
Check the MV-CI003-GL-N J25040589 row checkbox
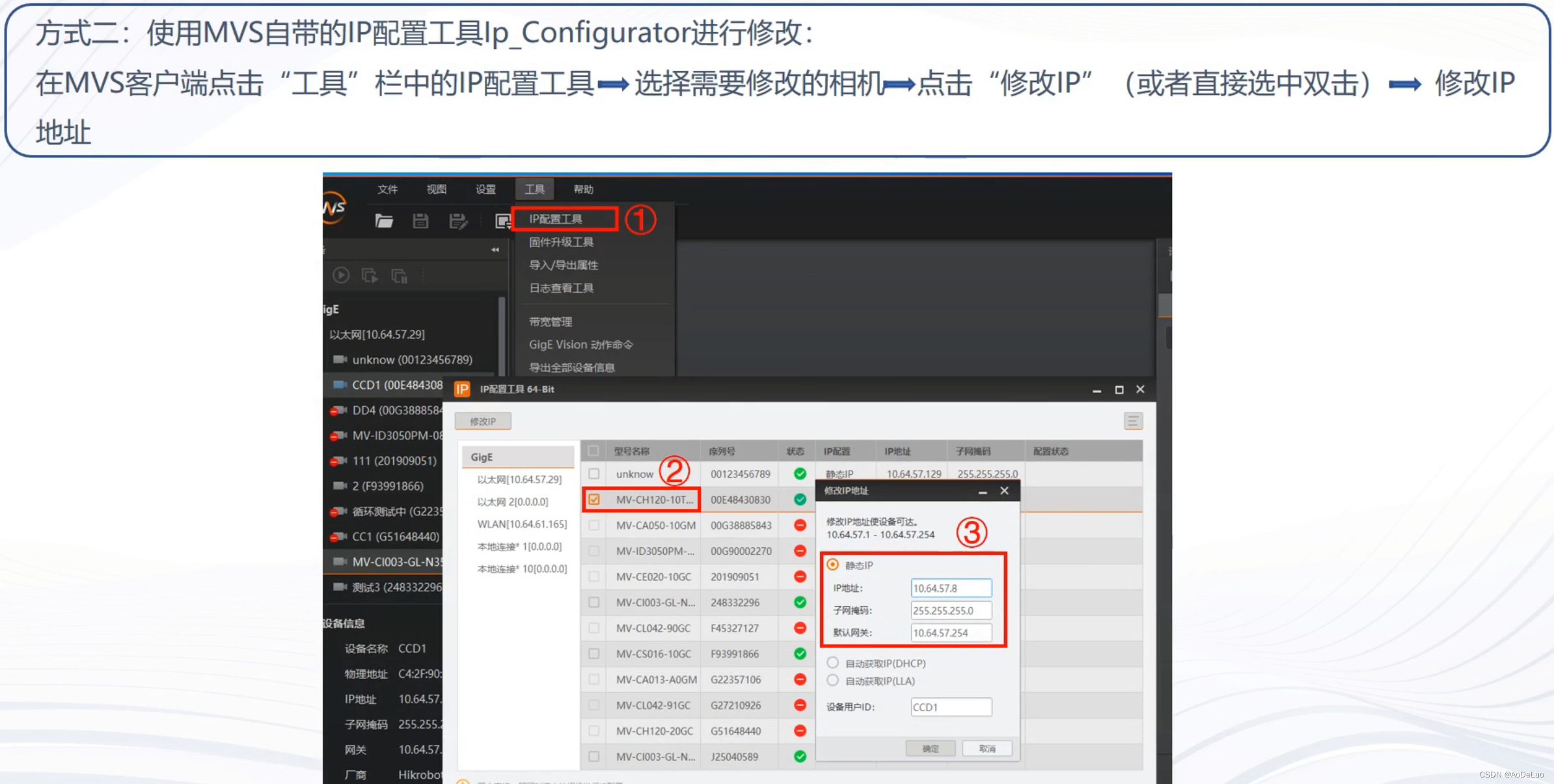tap(593, 757)
